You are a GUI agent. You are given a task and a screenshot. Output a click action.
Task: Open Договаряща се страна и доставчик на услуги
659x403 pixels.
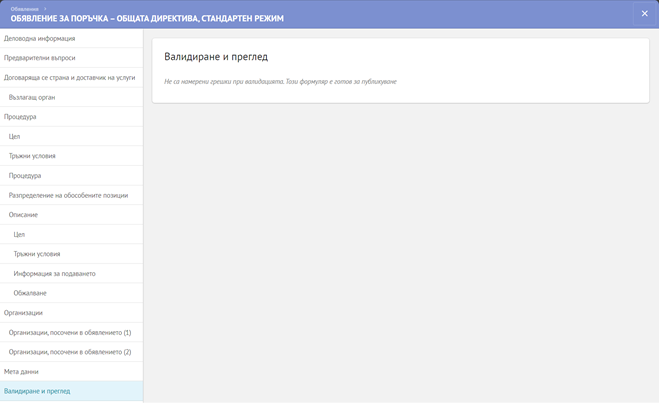[x=69, y=77]
